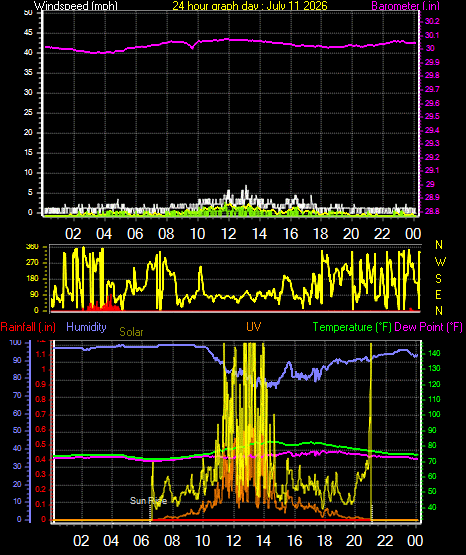
Task: Click the Sun Rise marker label
Action: [x=148, y=501]
